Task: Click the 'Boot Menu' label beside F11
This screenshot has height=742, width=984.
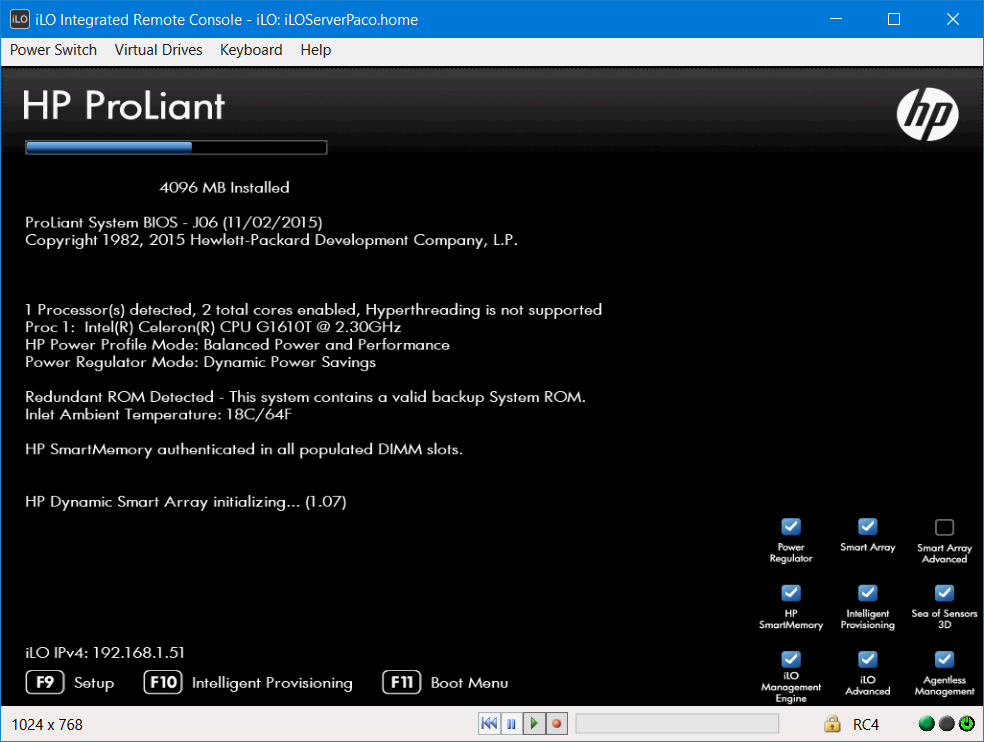Action: [469, 683]
